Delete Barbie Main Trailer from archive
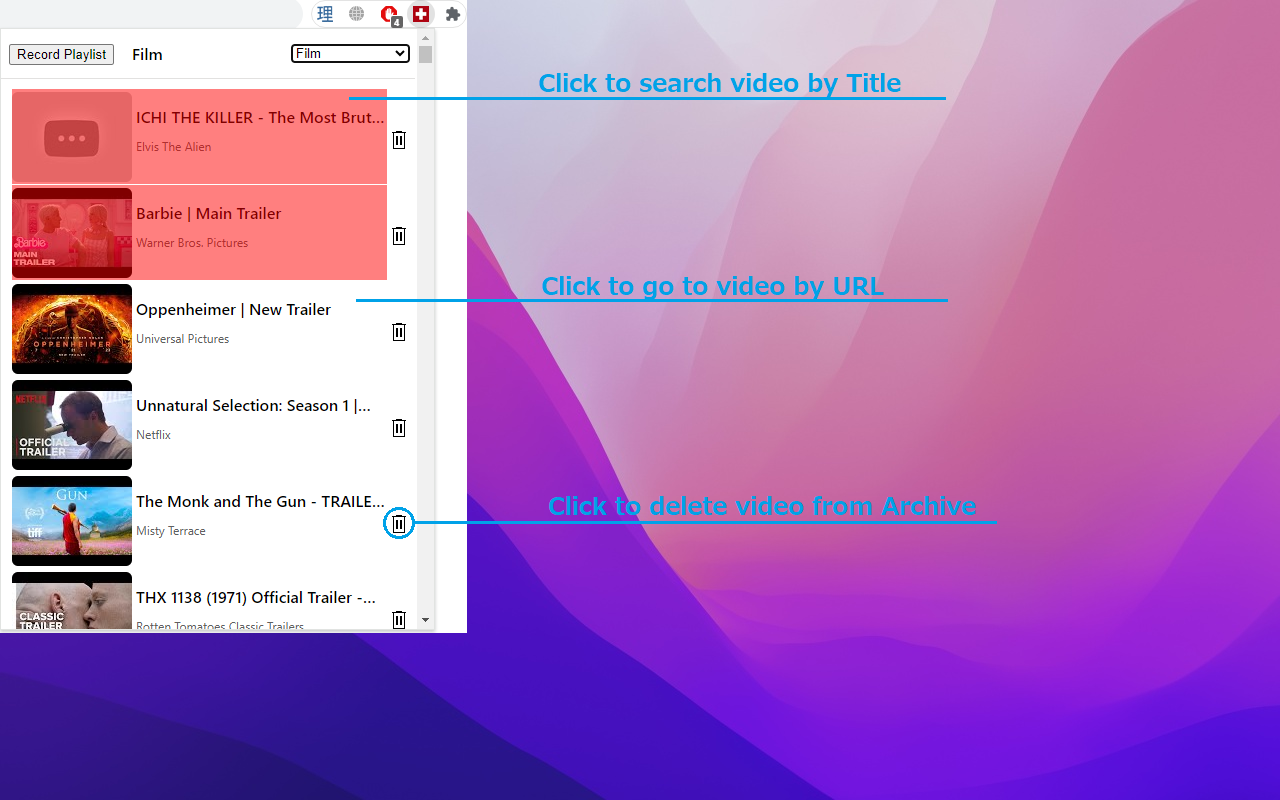1280x800 pixels. (x=399, y=236)
